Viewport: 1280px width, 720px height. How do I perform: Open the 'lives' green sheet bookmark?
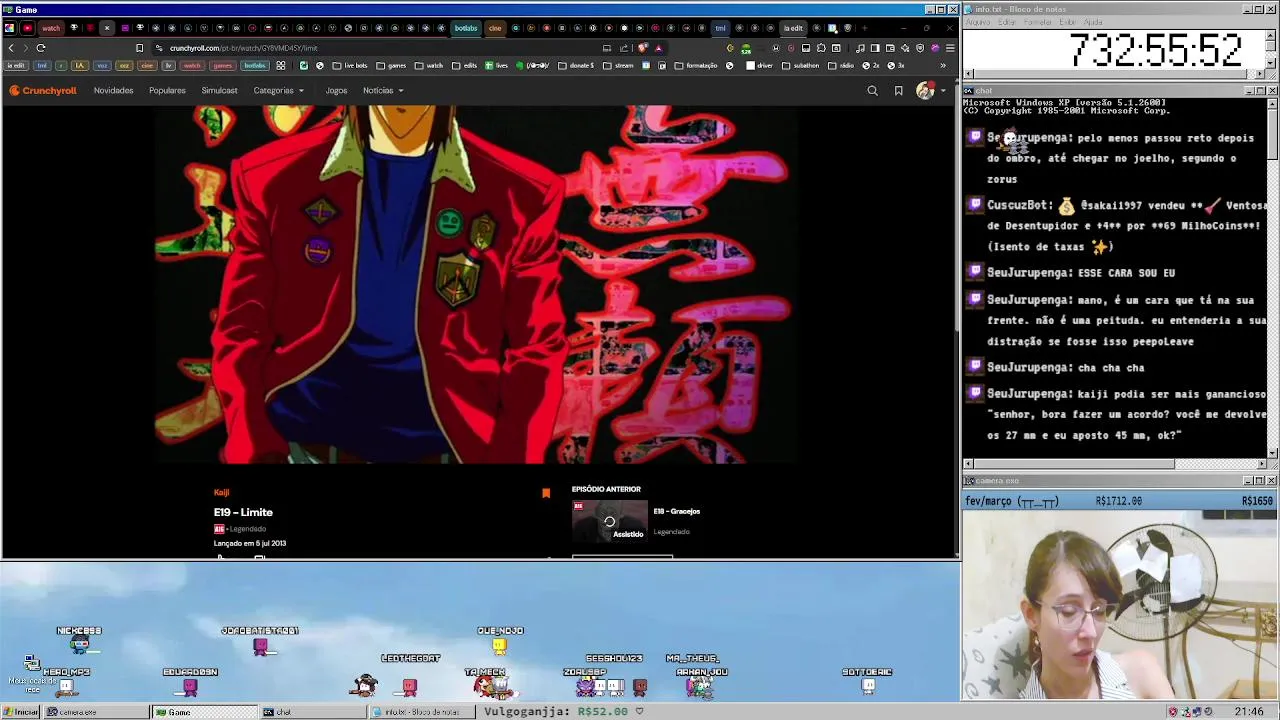tap(497, 66)
